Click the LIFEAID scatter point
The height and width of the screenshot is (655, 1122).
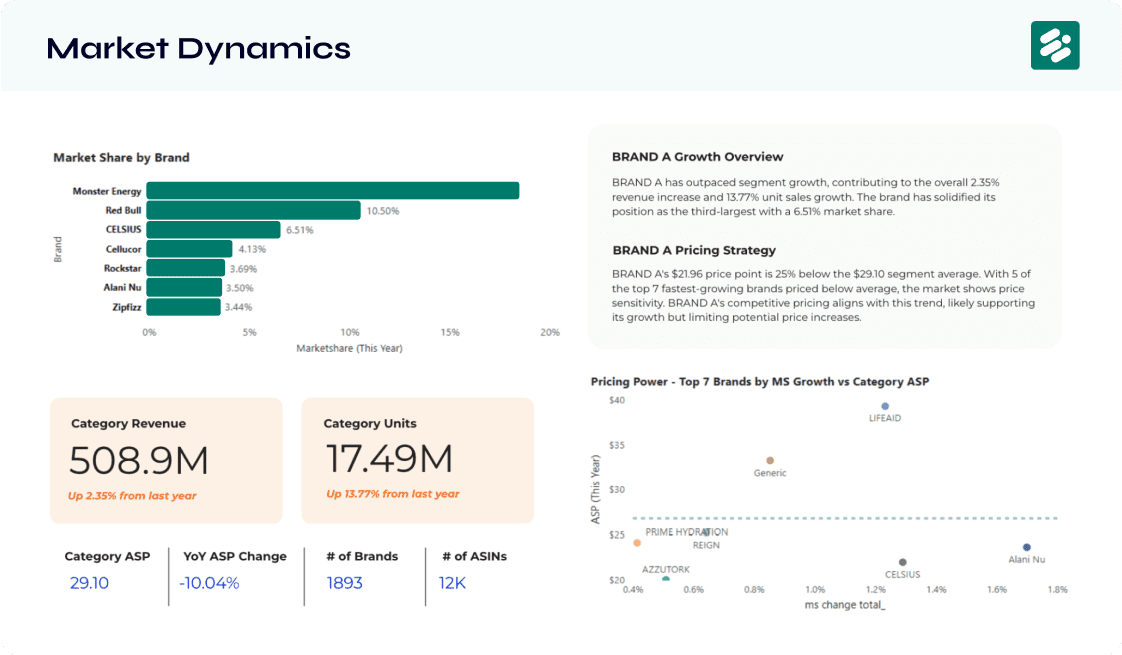point(885,406)
